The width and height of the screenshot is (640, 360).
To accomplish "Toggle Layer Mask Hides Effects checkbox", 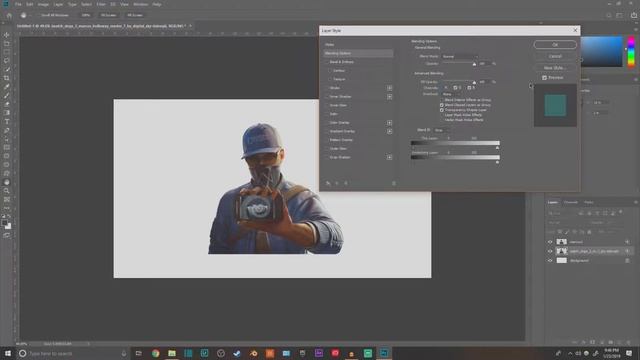I will 442,115.
